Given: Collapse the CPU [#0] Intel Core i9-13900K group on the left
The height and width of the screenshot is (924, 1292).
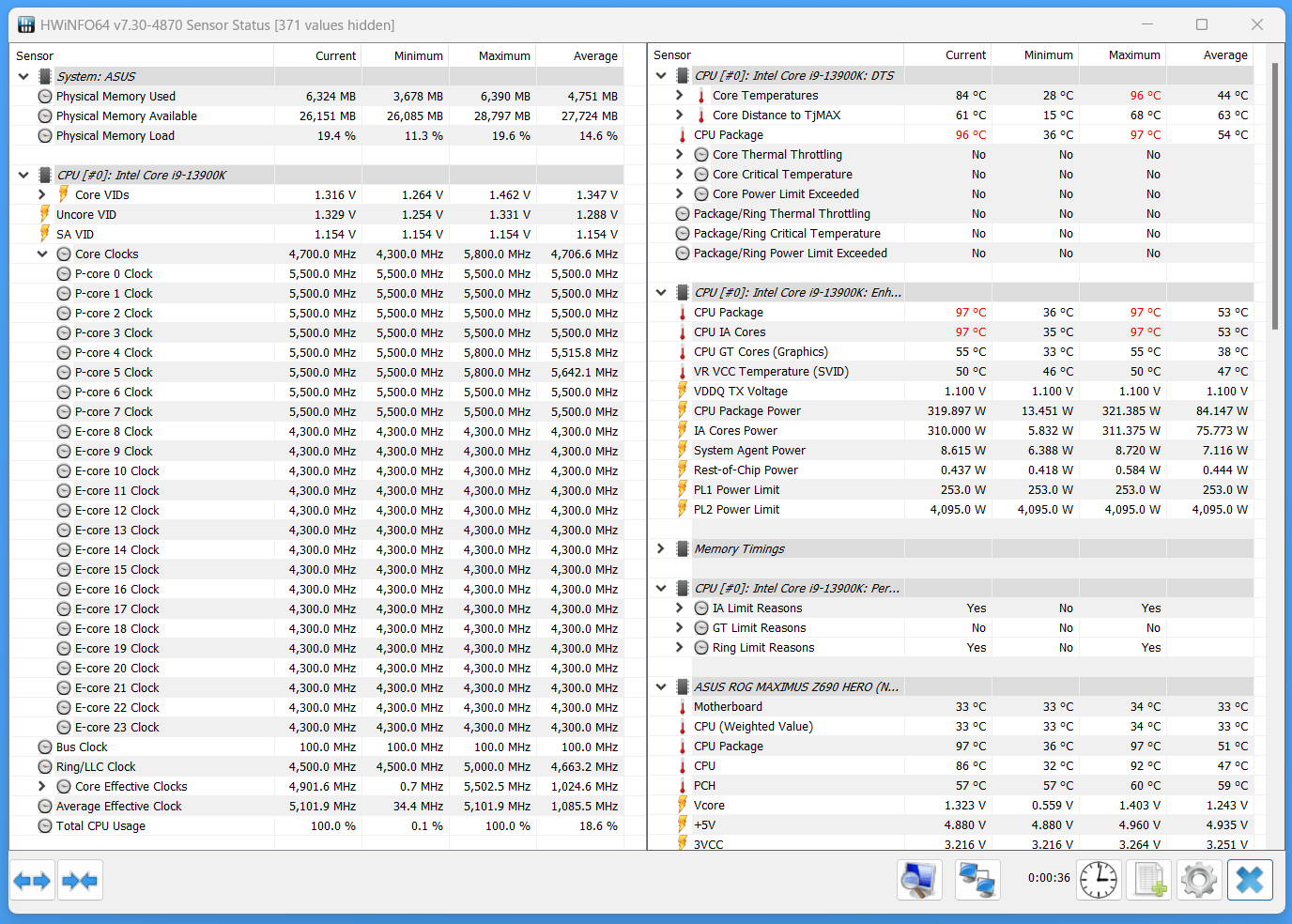Looking at the screenshot, I should click(x=23, y=175).
